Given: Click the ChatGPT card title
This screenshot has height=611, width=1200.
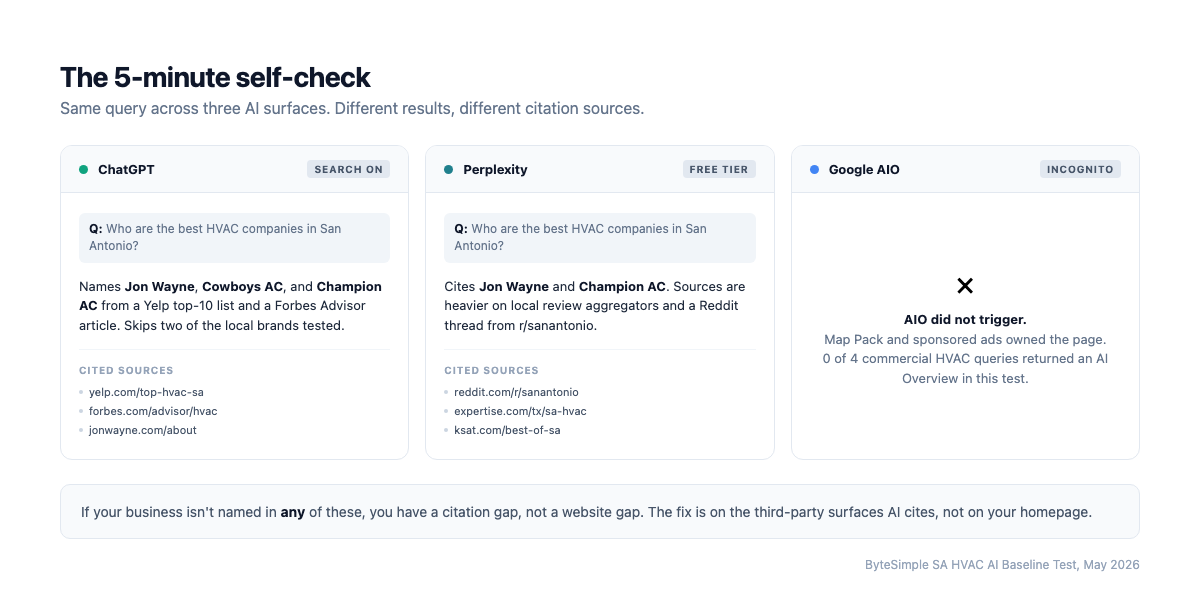Looking at the screenshot, I should click(126, 170).
